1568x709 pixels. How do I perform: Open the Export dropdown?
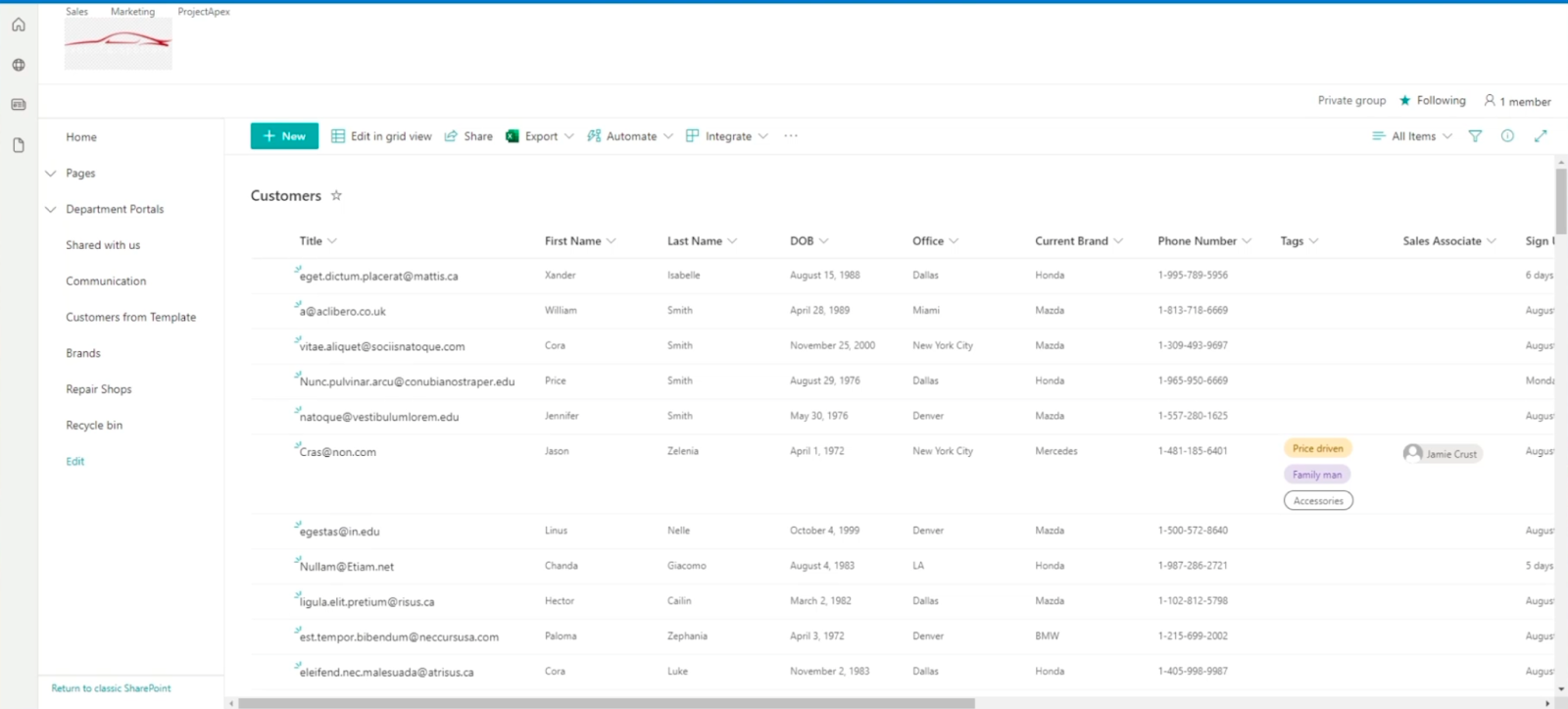tap(540, 136)
